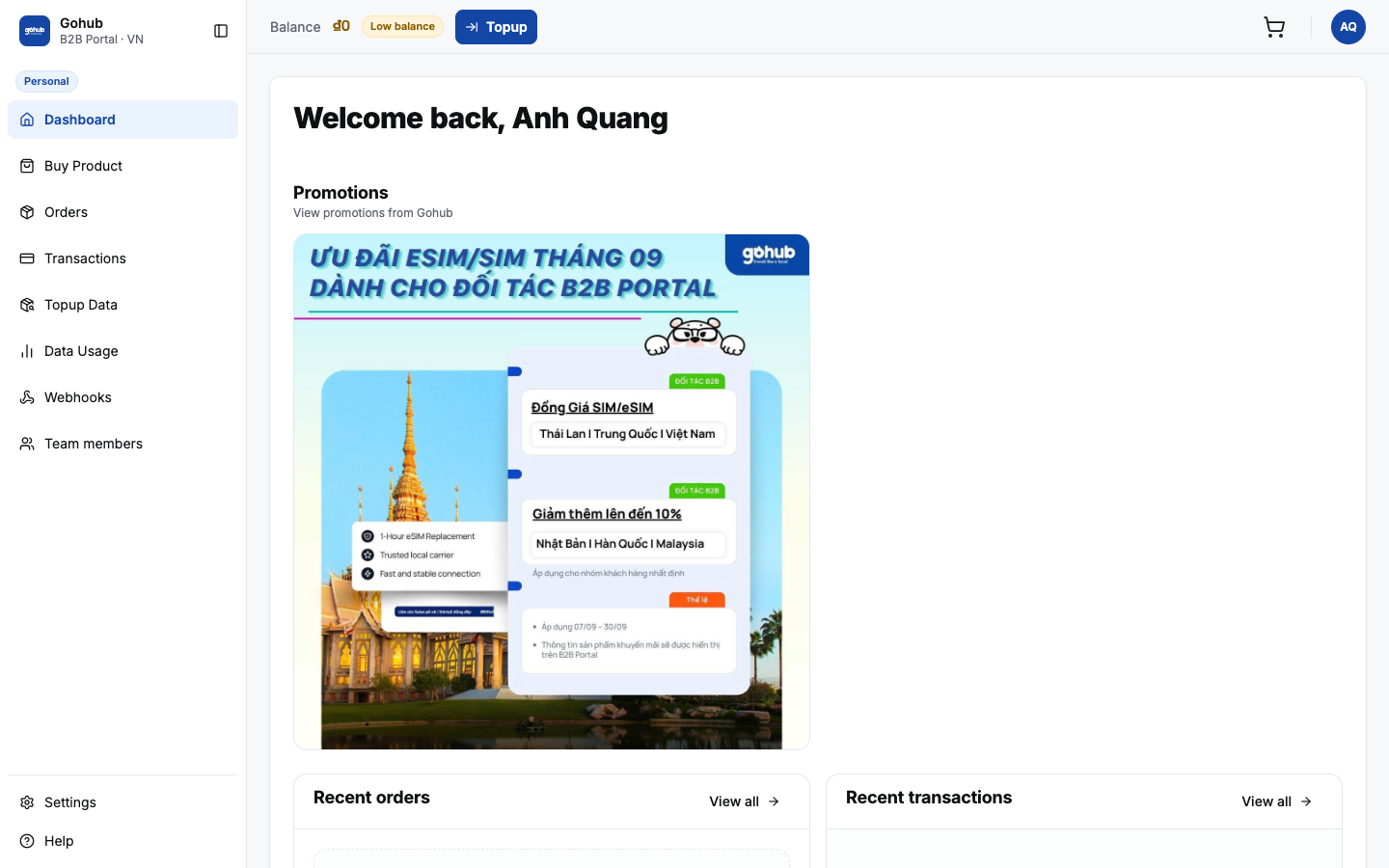Click the Transactions card icon
This screenshot has width=1389, height=868.
[x=27, y=258]
